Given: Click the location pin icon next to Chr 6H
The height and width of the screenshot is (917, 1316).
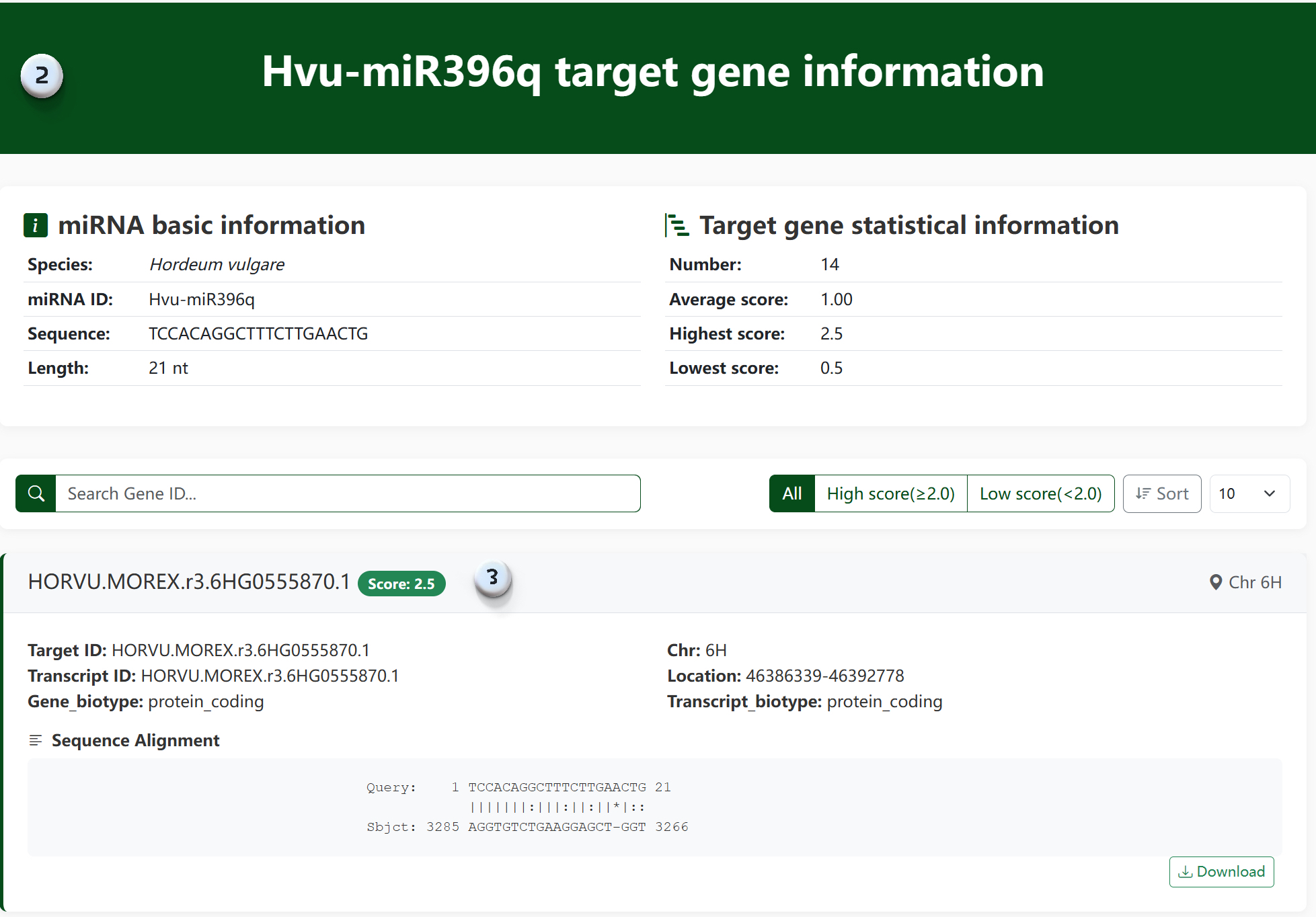Looking at the screenshot, I should pyautogui.click(x=1215, y=582).
